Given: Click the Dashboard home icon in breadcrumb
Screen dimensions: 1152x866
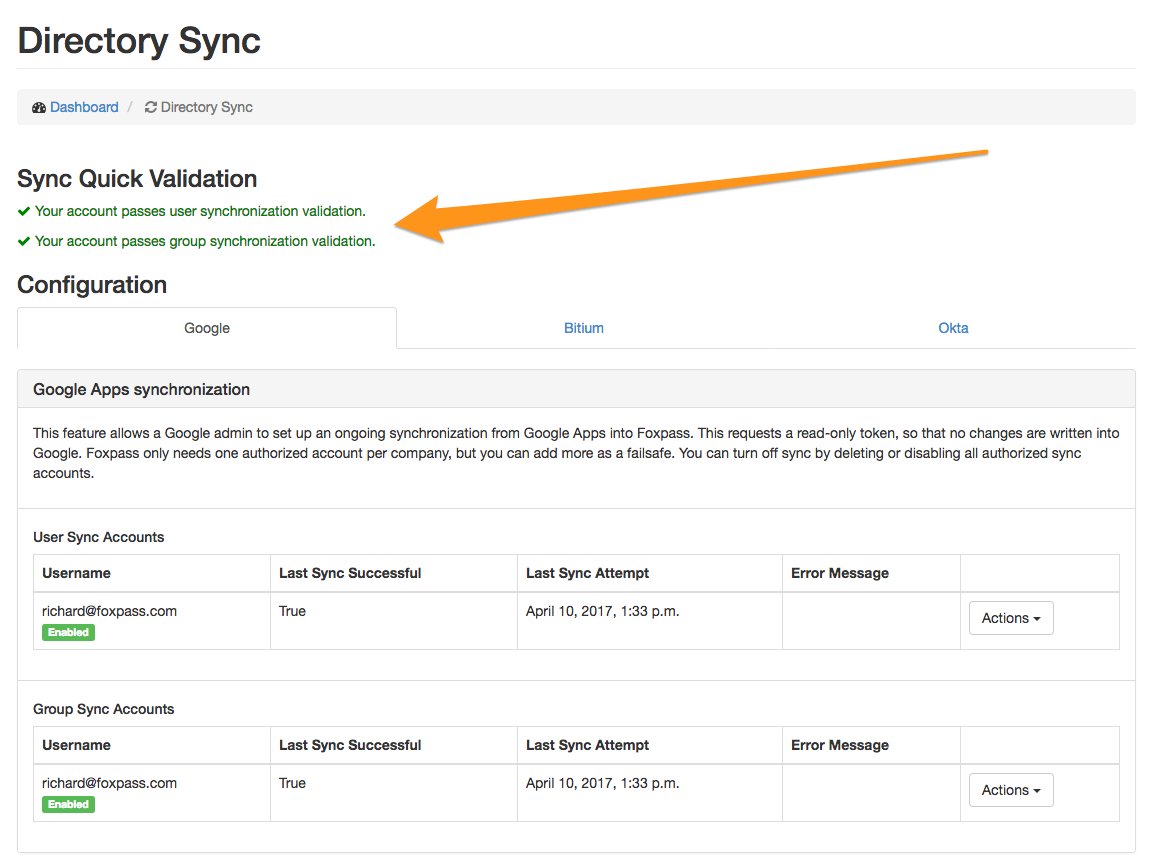Looking at the screenshot, I should (x=39, y=107).
